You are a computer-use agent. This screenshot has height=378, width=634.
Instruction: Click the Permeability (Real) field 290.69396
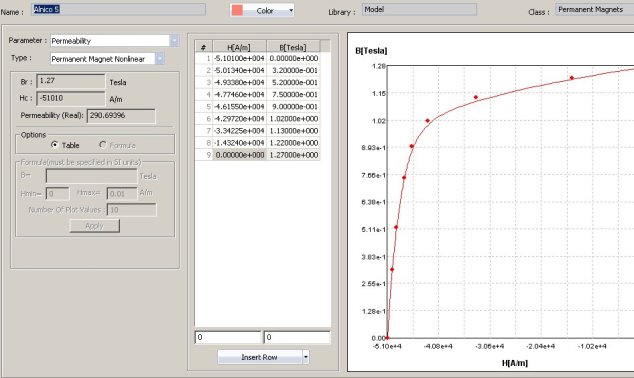(x=121, y=116)
